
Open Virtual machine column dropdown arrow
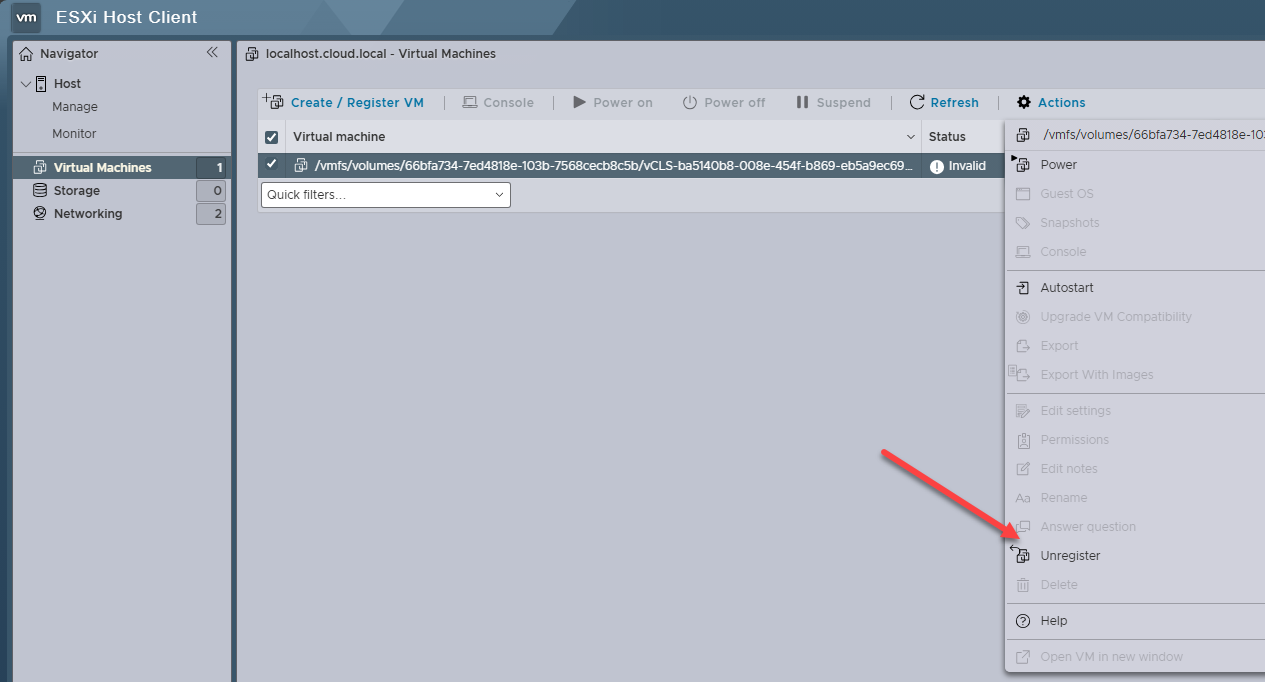[x=911, y=137]
